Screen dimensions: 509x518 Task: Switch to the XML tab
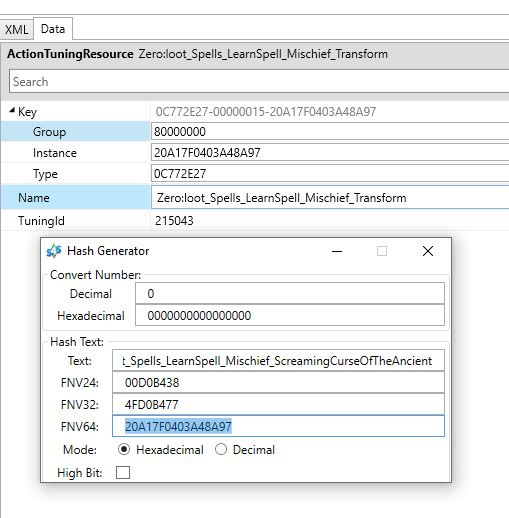tap(16, 29)
